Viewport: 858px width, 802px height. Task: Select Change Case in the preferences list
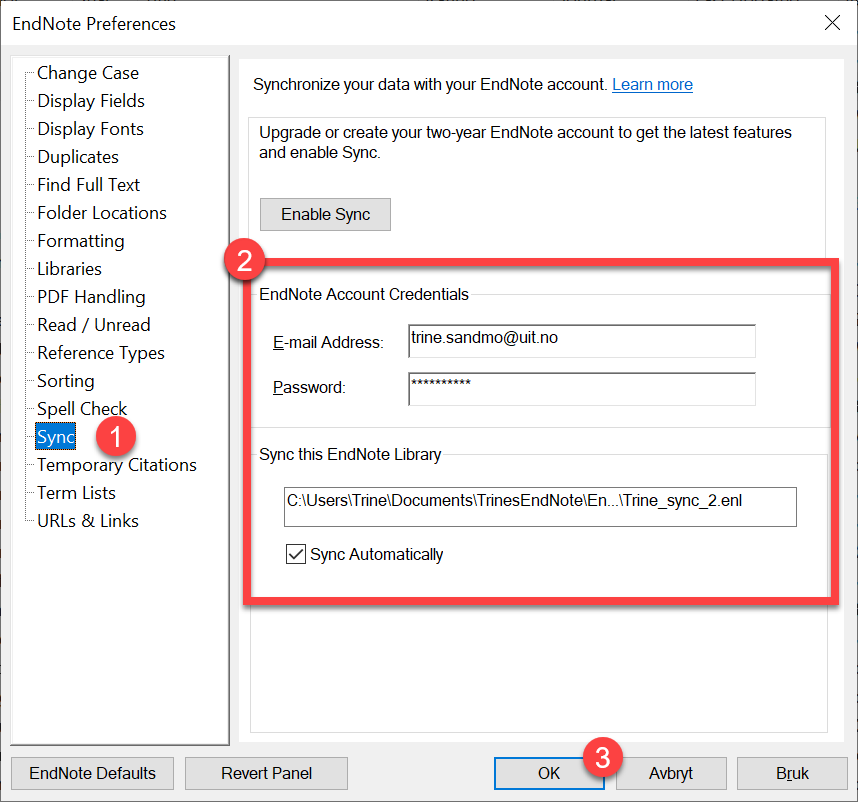point(87,73)
